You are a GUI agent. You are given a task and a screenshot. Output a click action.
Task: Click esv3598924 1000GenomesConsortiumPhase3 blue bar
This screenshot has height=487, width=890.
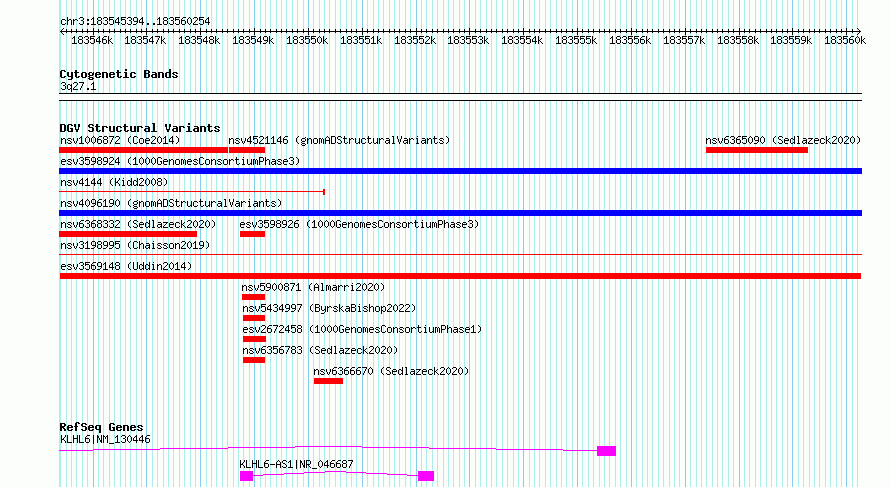460,171
